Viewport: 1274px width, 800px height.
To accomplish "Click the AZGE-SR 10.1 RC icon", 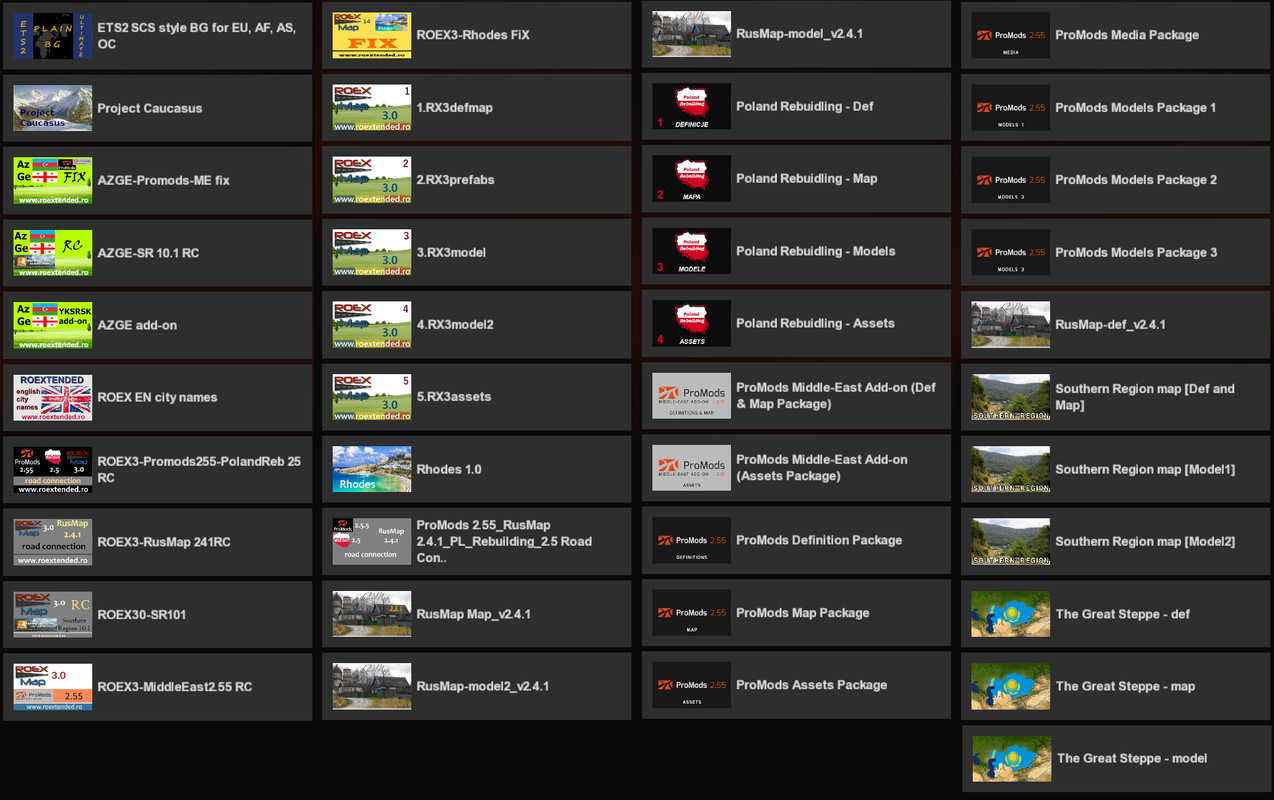I will click(x=53, y=253).
